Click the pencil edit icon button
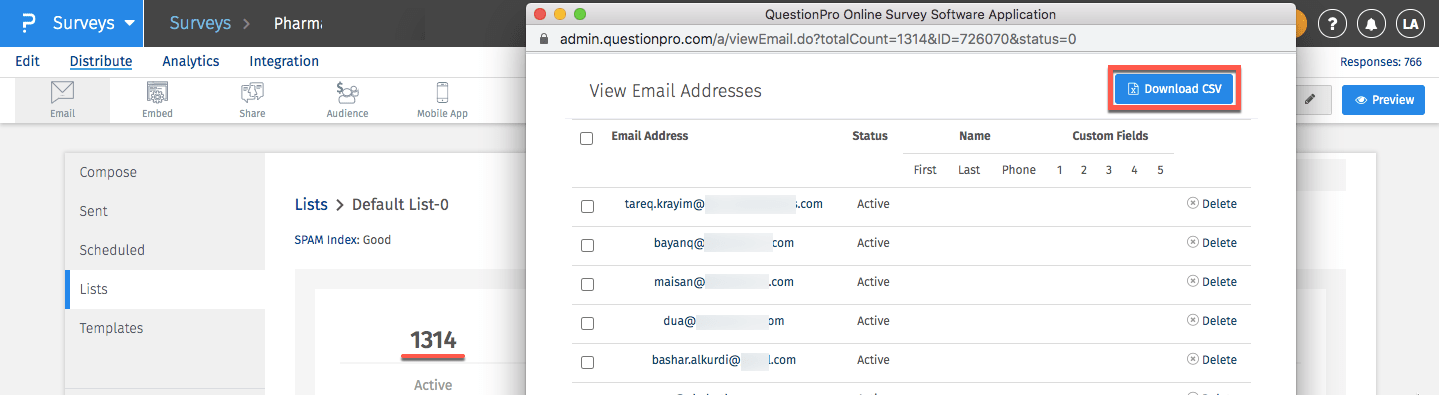 tap(1310, 99)
